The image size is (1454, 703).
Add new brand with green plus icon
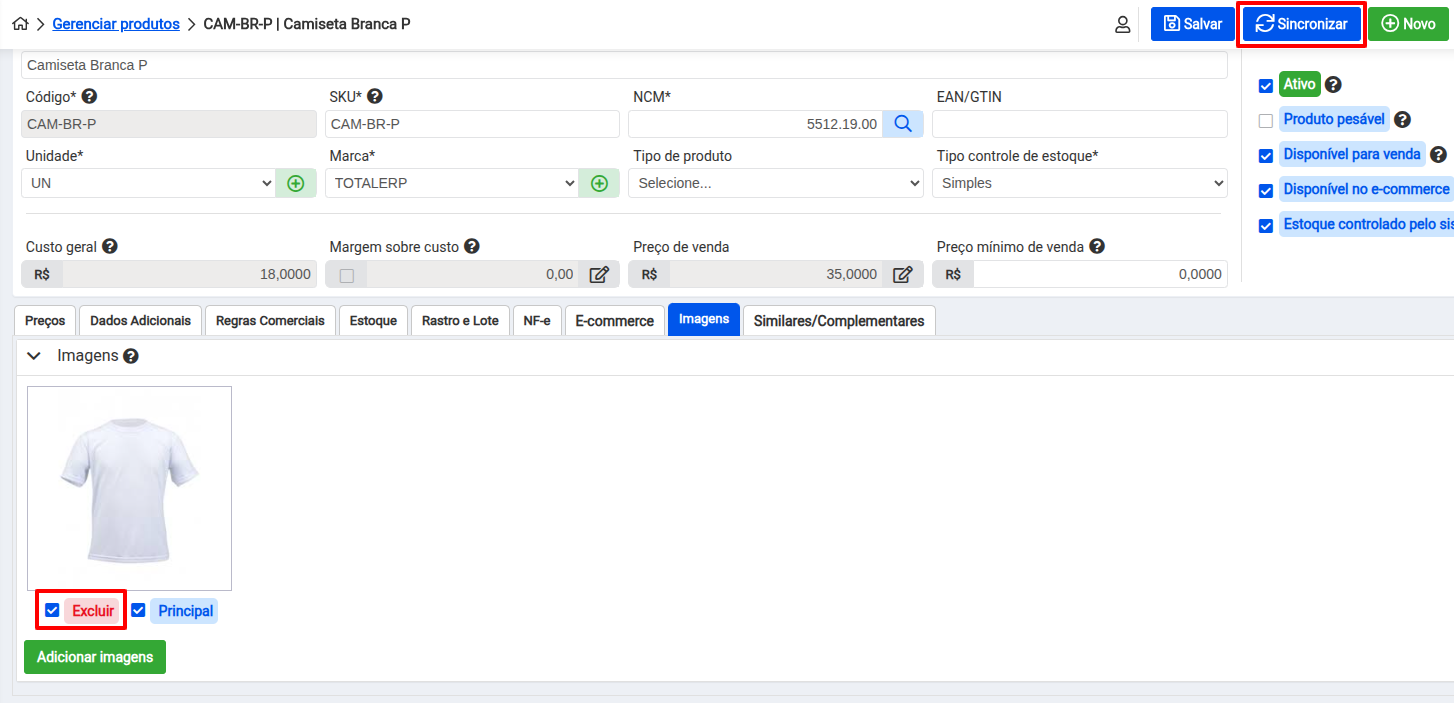[599, 183]
